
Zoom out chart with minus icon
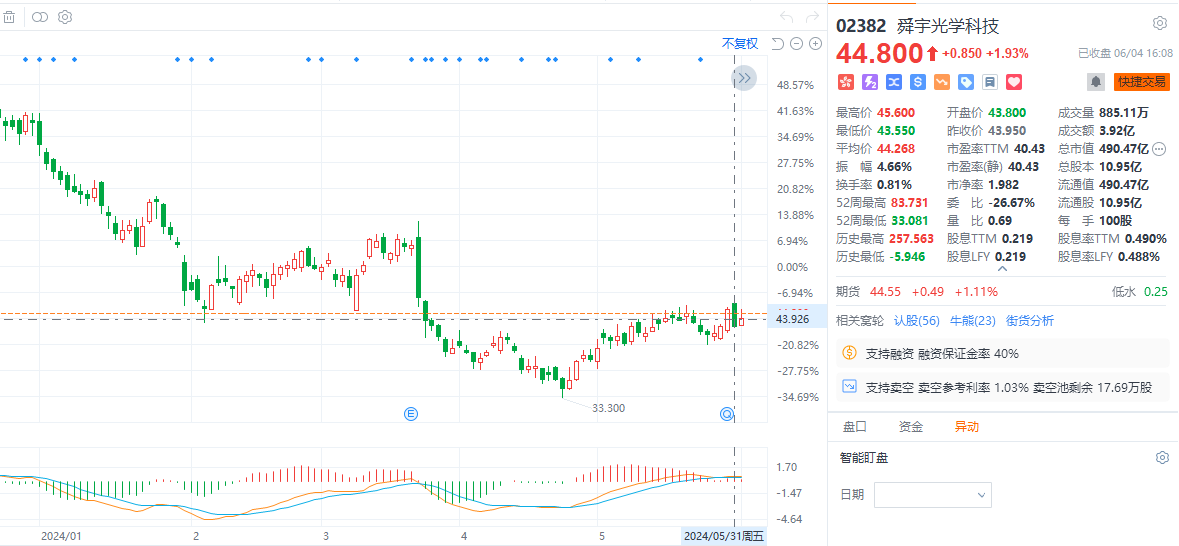tap(796, 43)
